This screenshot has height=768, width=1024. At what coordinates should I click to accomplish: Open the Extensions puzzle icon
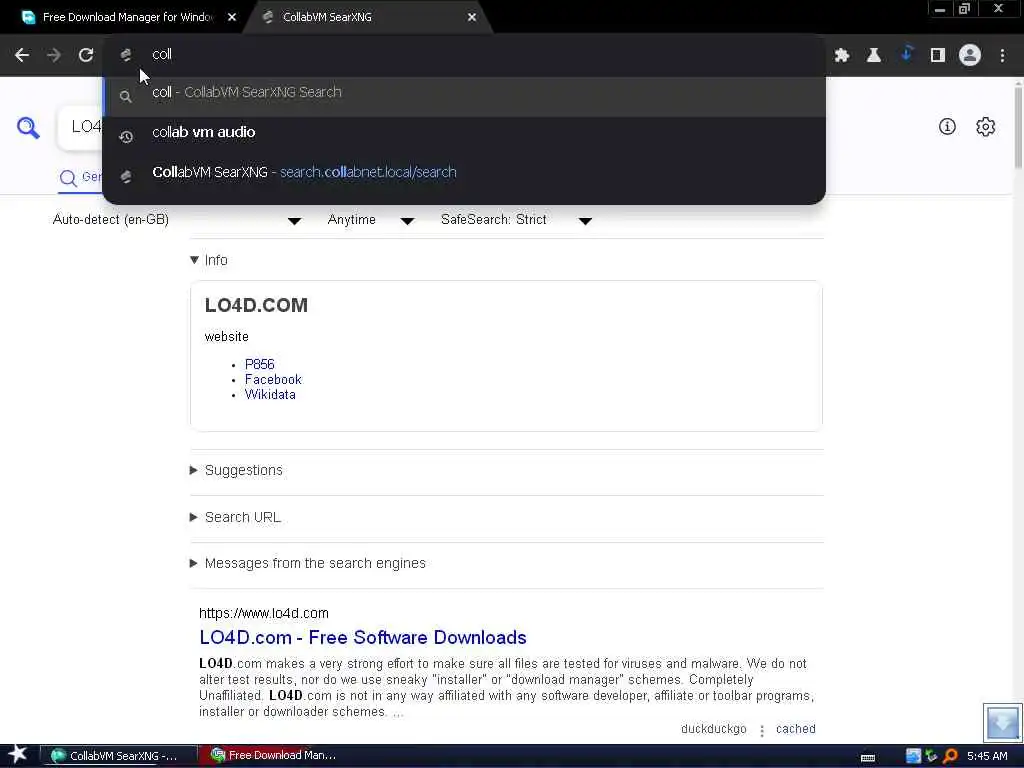[842, 56]
